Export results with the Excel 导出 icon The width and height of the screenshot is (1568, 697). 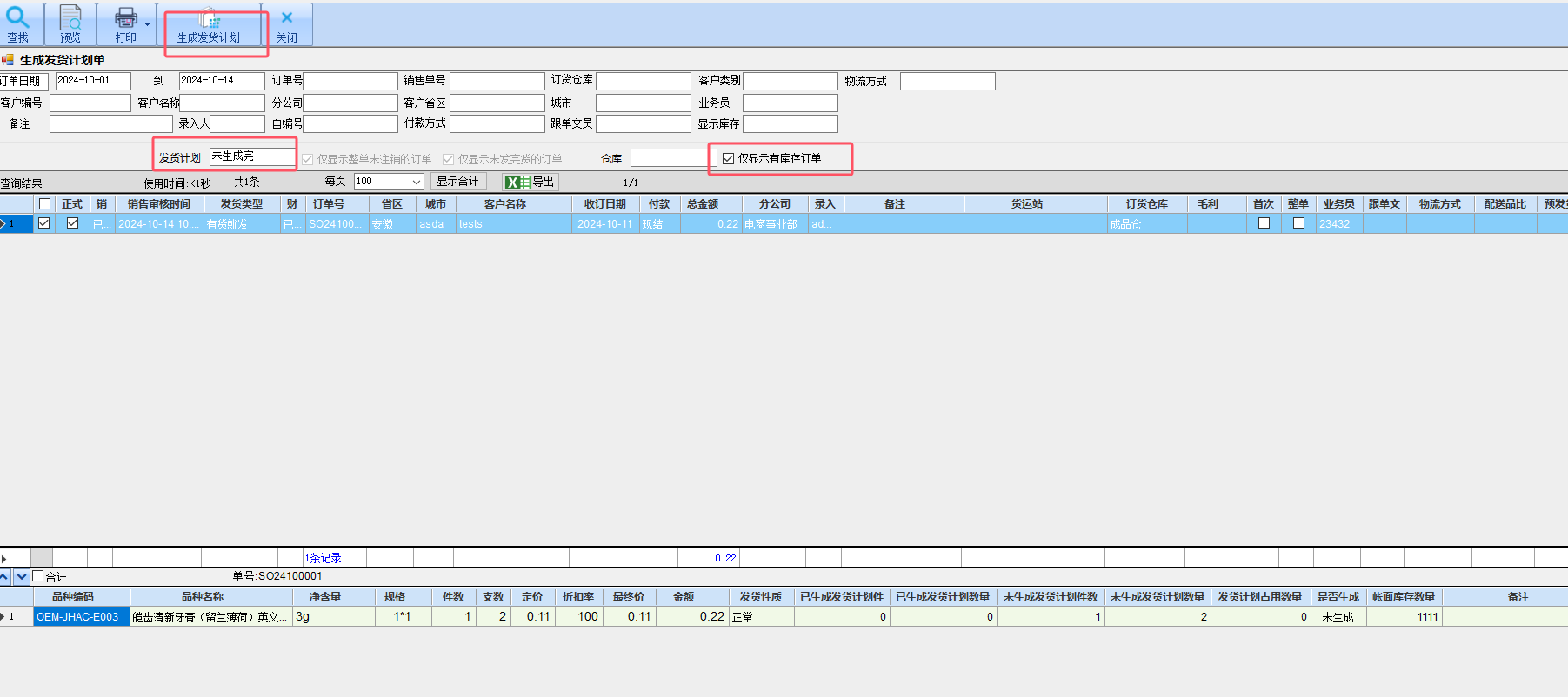point(530,182)
